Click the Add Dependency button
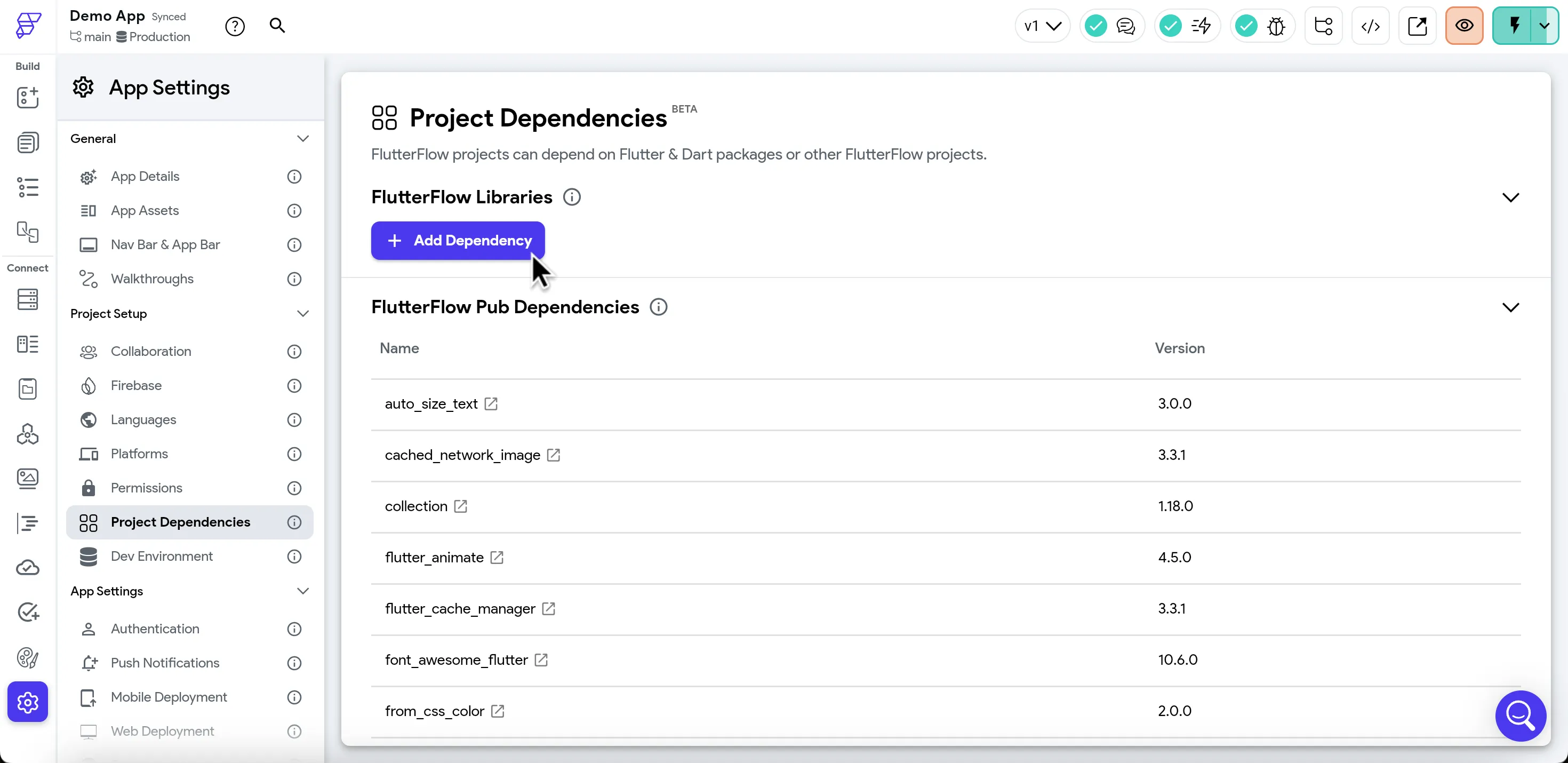Image resolution: width=1568 pixels, height=763 pixels. (458, 241)
